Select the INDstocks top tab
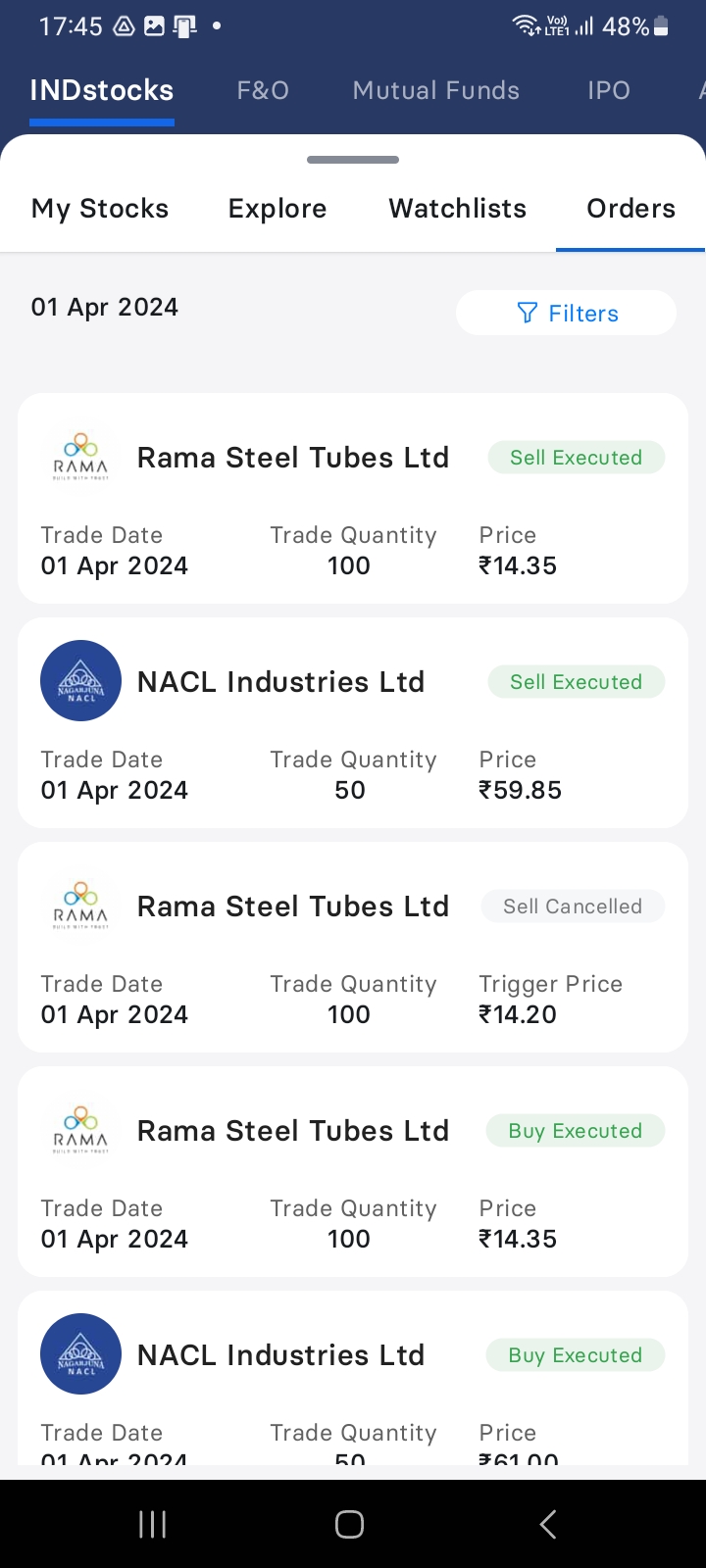706x1568 pixels. click(x=102, y=90)
